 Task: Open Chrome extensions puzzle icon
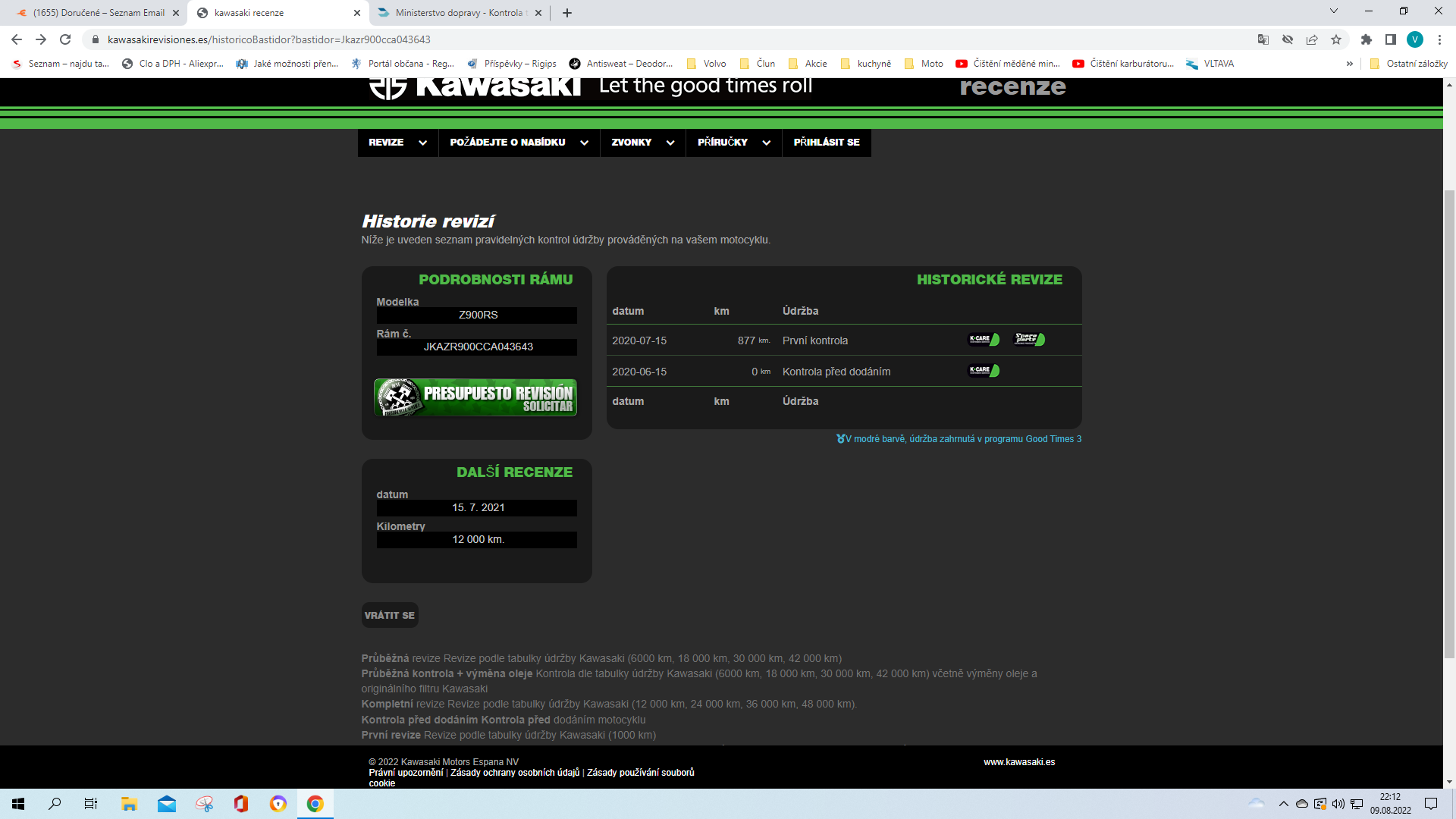(1367, 39)
